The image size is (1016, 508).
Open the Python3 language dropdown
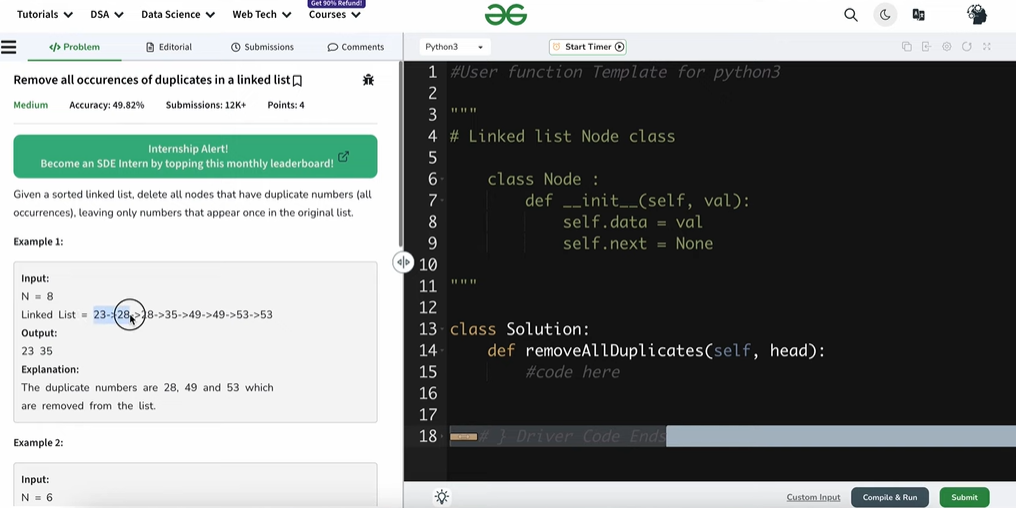click(454, 47)
